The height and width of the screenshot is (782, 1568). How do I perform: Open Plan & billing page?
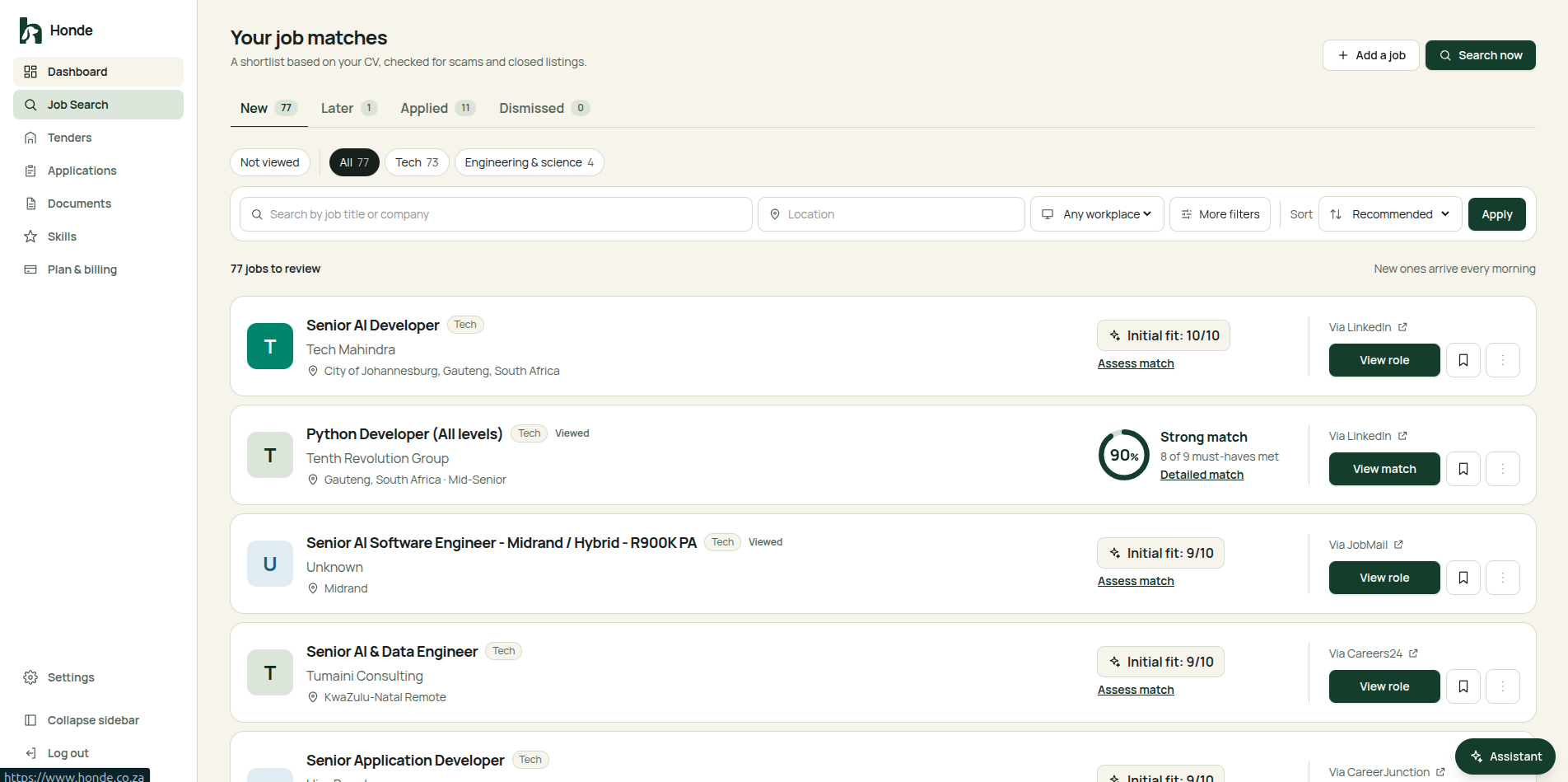click(98, 269)
